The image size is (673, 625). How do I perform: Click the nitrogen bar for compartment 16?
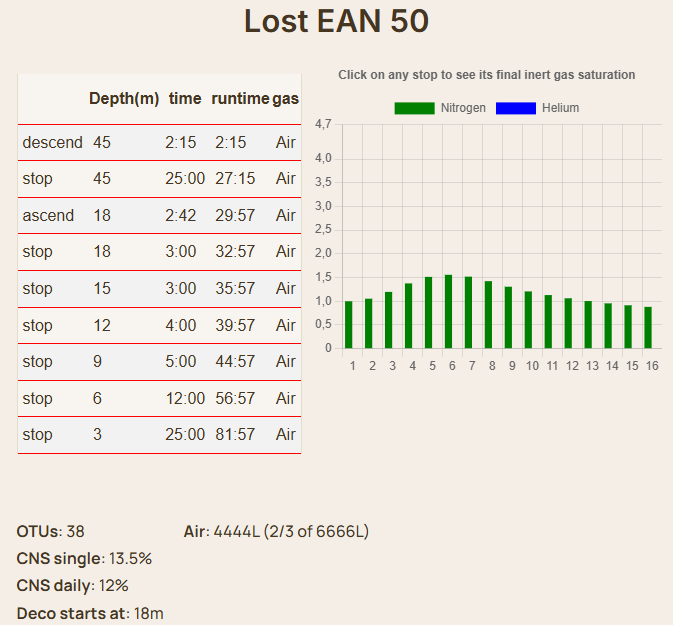tap(648, 328)
